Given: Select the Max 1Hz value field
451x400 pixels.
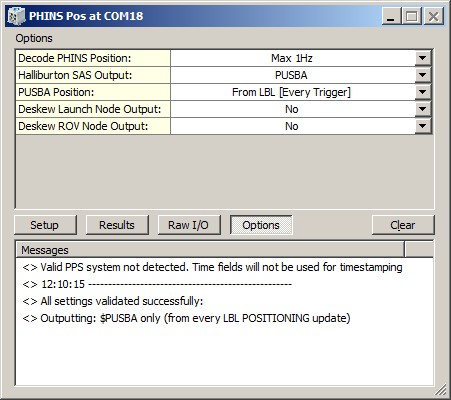Looking at the screenshot, I should tap(292, 58).
